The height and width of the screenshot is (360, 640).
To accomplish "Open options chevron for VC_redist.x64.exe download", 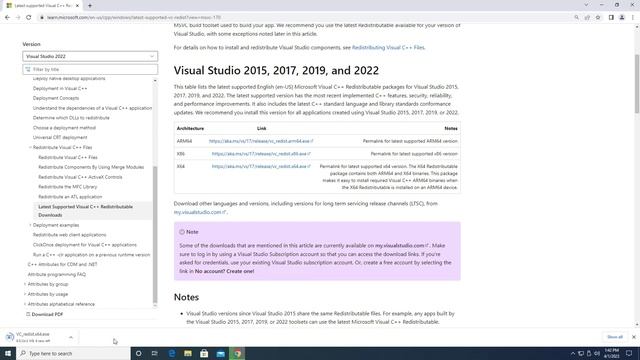I will 71,337.
